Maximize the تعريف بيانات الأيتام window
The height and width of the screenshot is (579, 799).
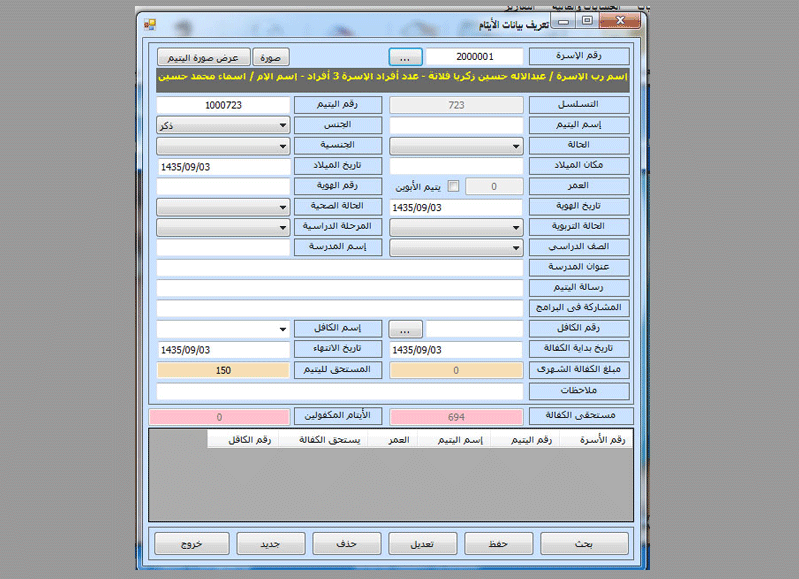tap(587, 21)
